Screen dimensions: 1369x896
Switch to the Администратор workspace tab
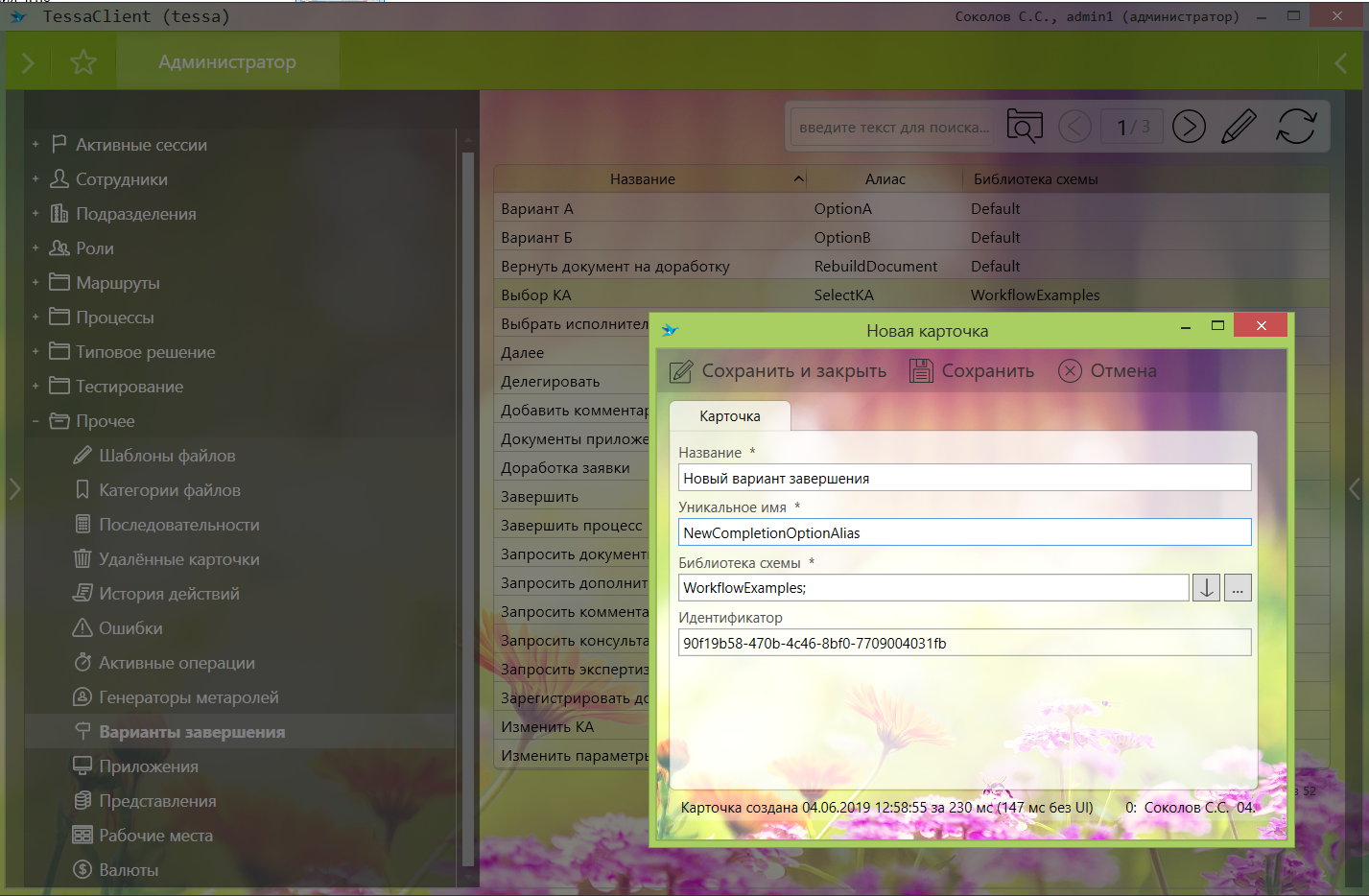[x=227, y=62]
